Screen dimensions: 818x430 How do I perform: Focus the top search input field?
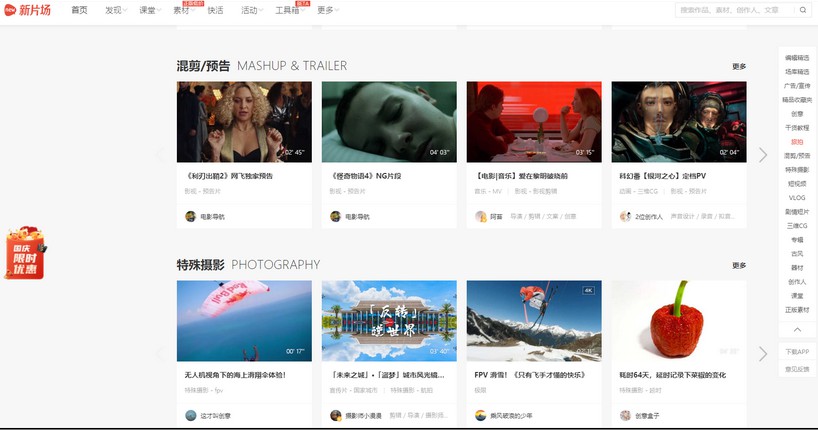[x=735, y=10]
